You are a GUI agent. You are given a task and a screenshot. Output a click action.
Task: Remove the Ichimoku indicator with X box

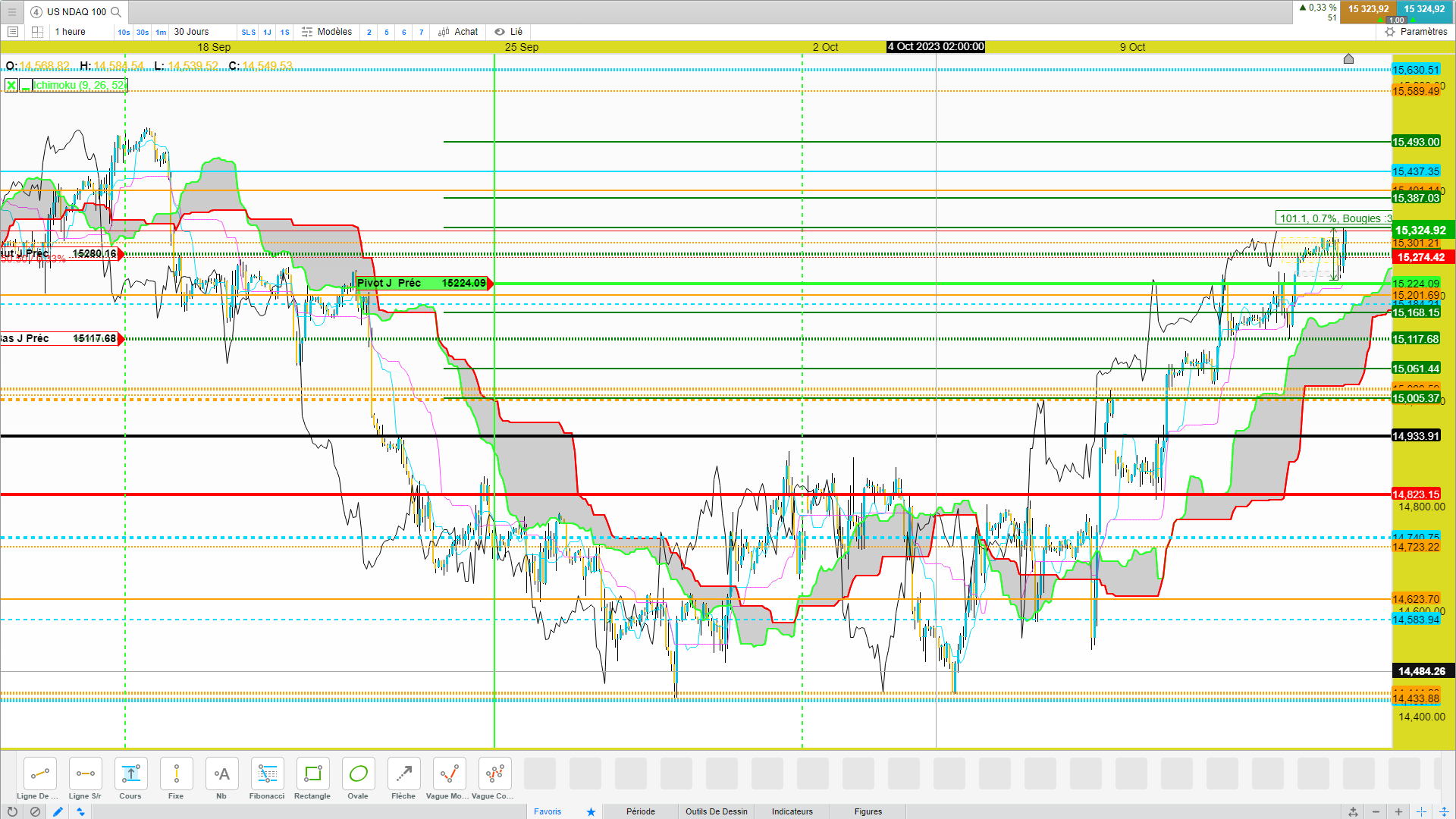[11, 86]
